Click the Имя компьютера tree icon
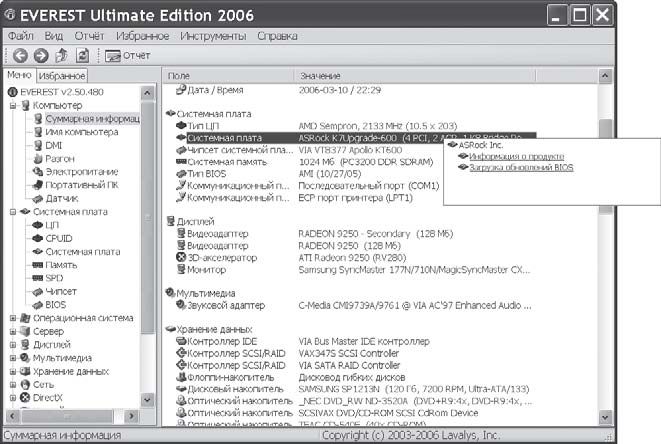This screenshot has height=444, width=661. (x=38, y=132)
